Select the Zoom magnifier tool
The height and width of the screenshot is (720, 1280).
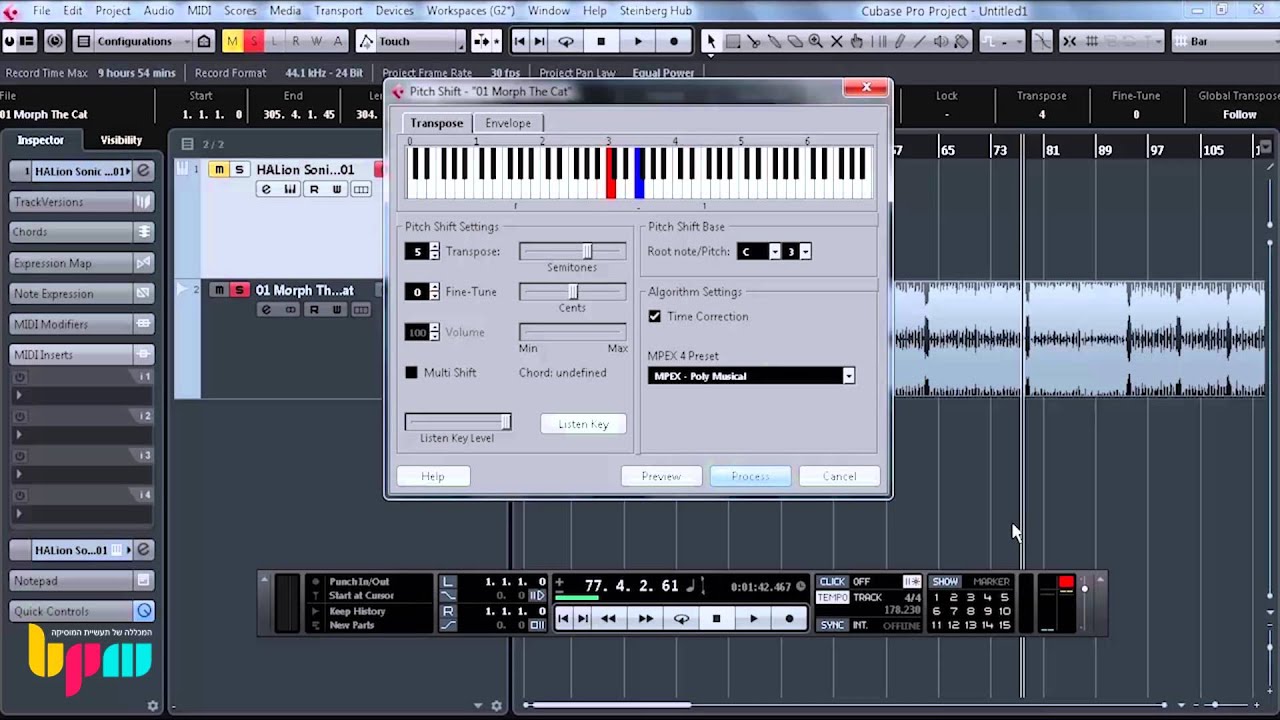pos(816,41)
